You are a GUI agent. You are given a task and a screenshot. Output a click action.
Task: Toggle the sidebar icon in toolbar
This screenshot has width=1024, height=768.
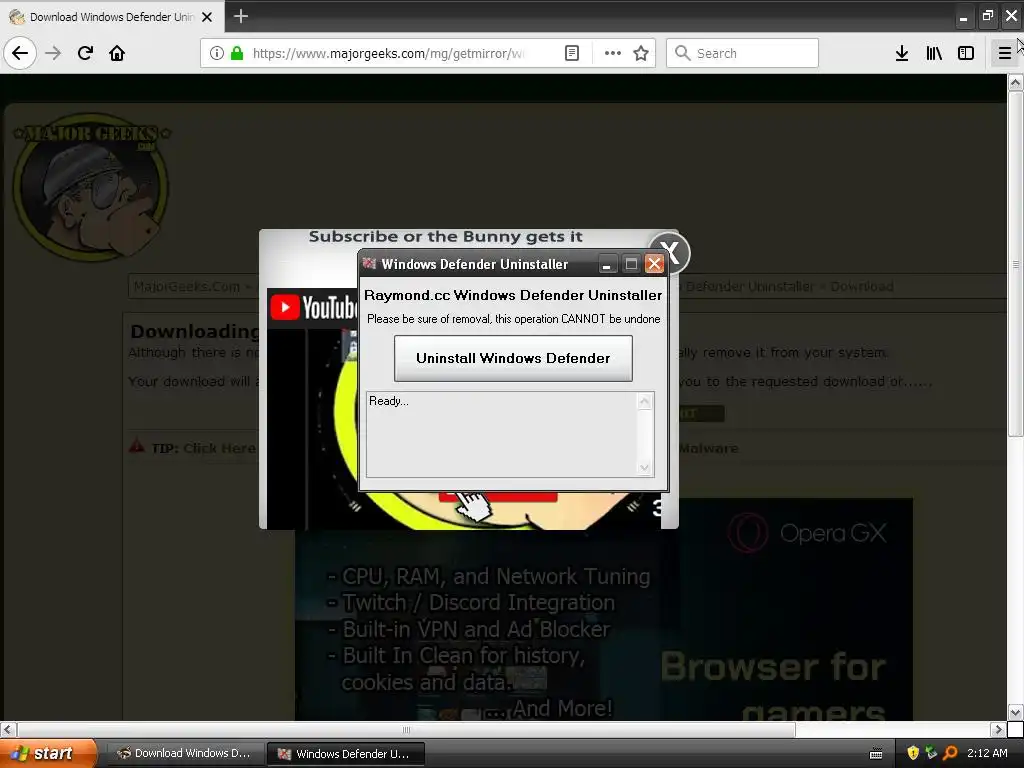tap(966, 53)
